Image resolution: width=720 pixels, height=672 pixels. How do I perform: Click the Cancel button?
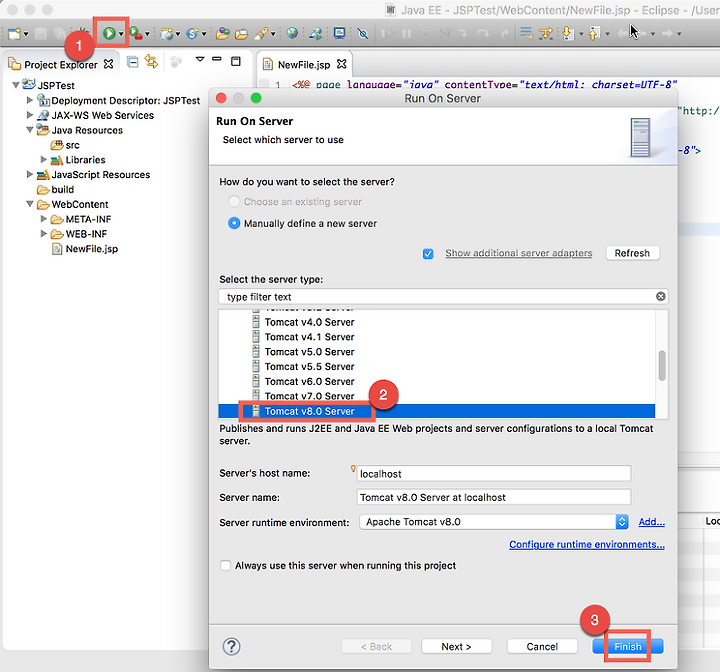pyautogui.click(x=542, y=646)
